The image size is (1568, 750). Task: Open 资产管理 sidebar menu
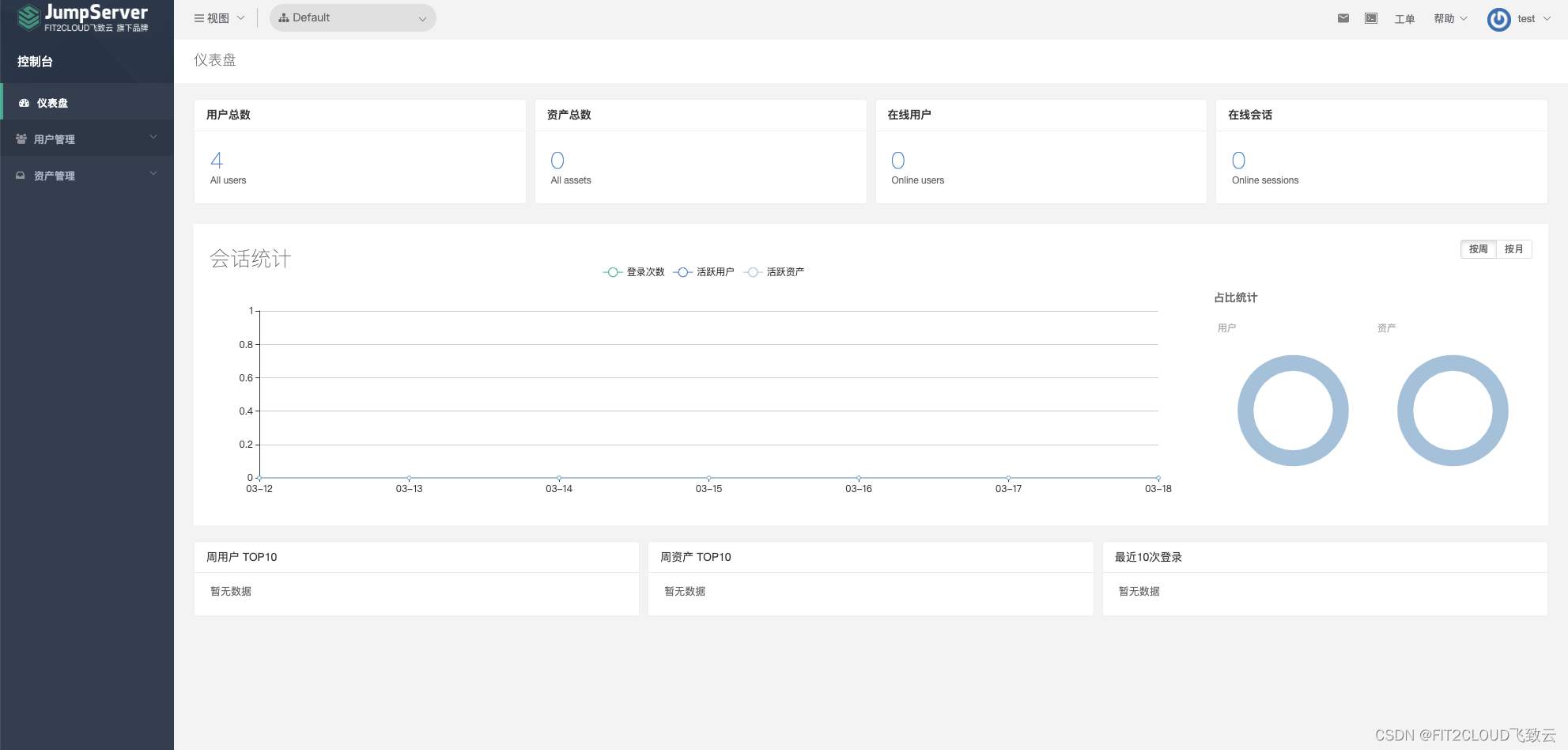[87, 176]
